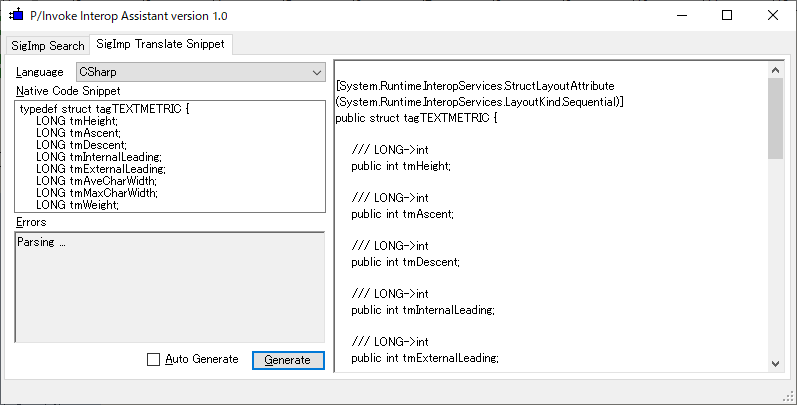This screenshot has height=405, width=797.
Task: Click the 'public int tmDescent;' output line
Action: tap(406, 262)
